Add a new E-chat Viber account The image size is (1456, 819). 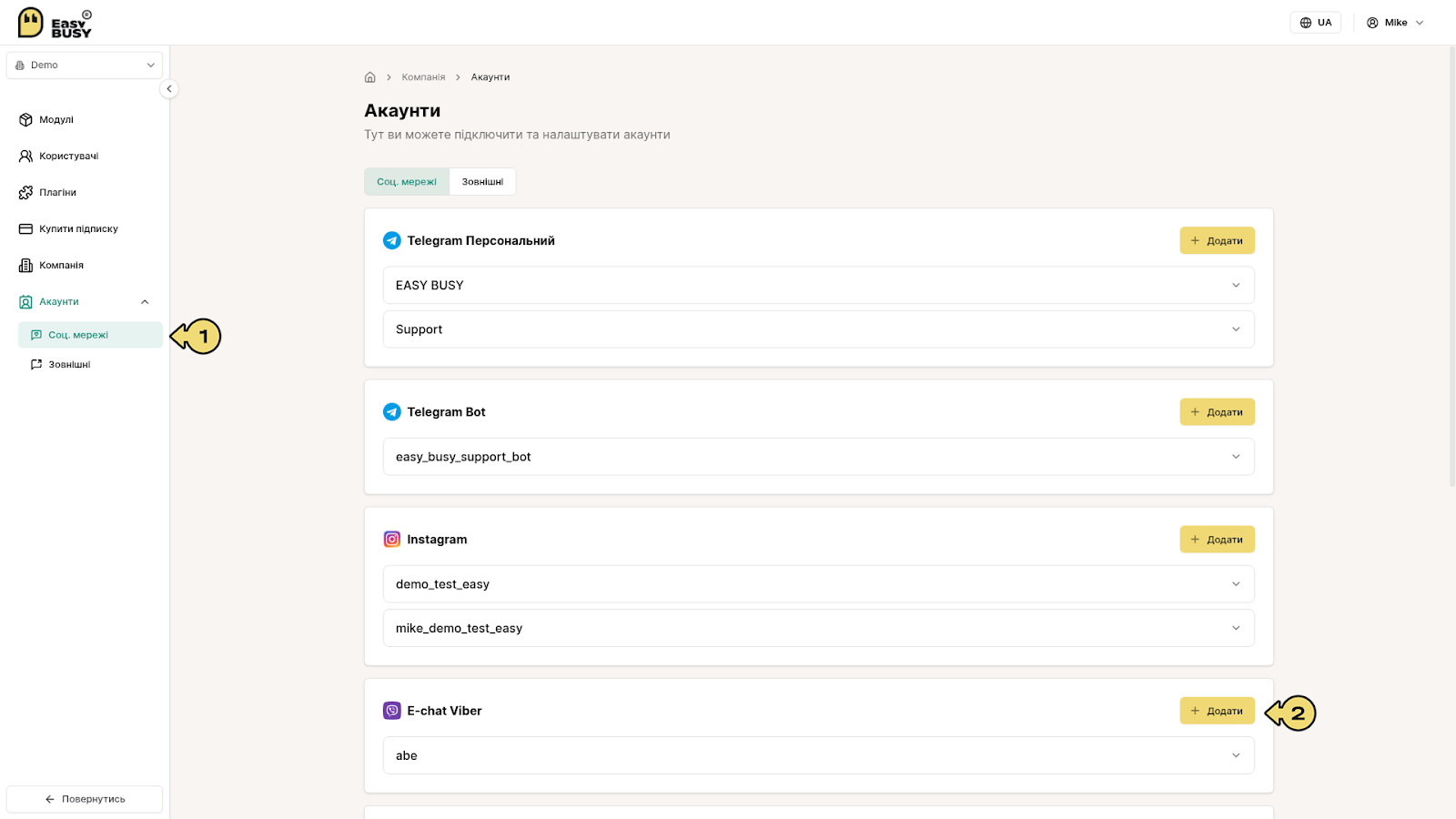tap(1217, 711)
